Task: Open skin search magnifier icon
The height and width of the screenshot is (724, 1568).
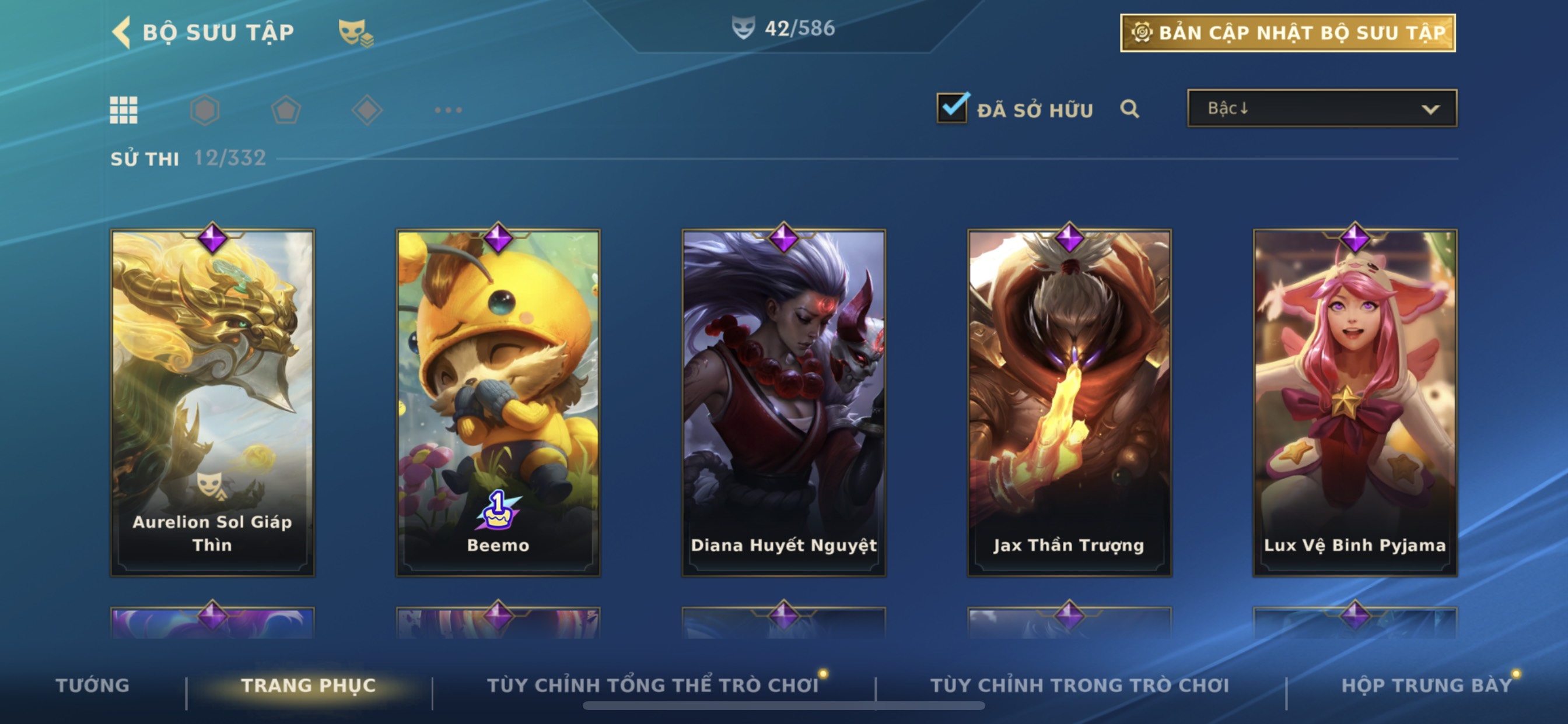Action: point(1130,109)
